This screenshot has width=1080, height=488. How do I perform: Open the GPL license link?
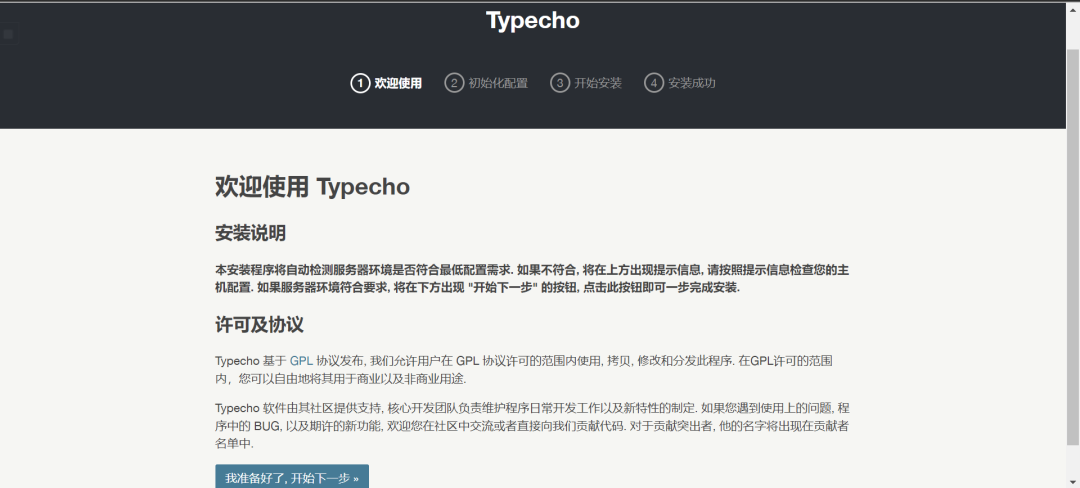point(301,361)
